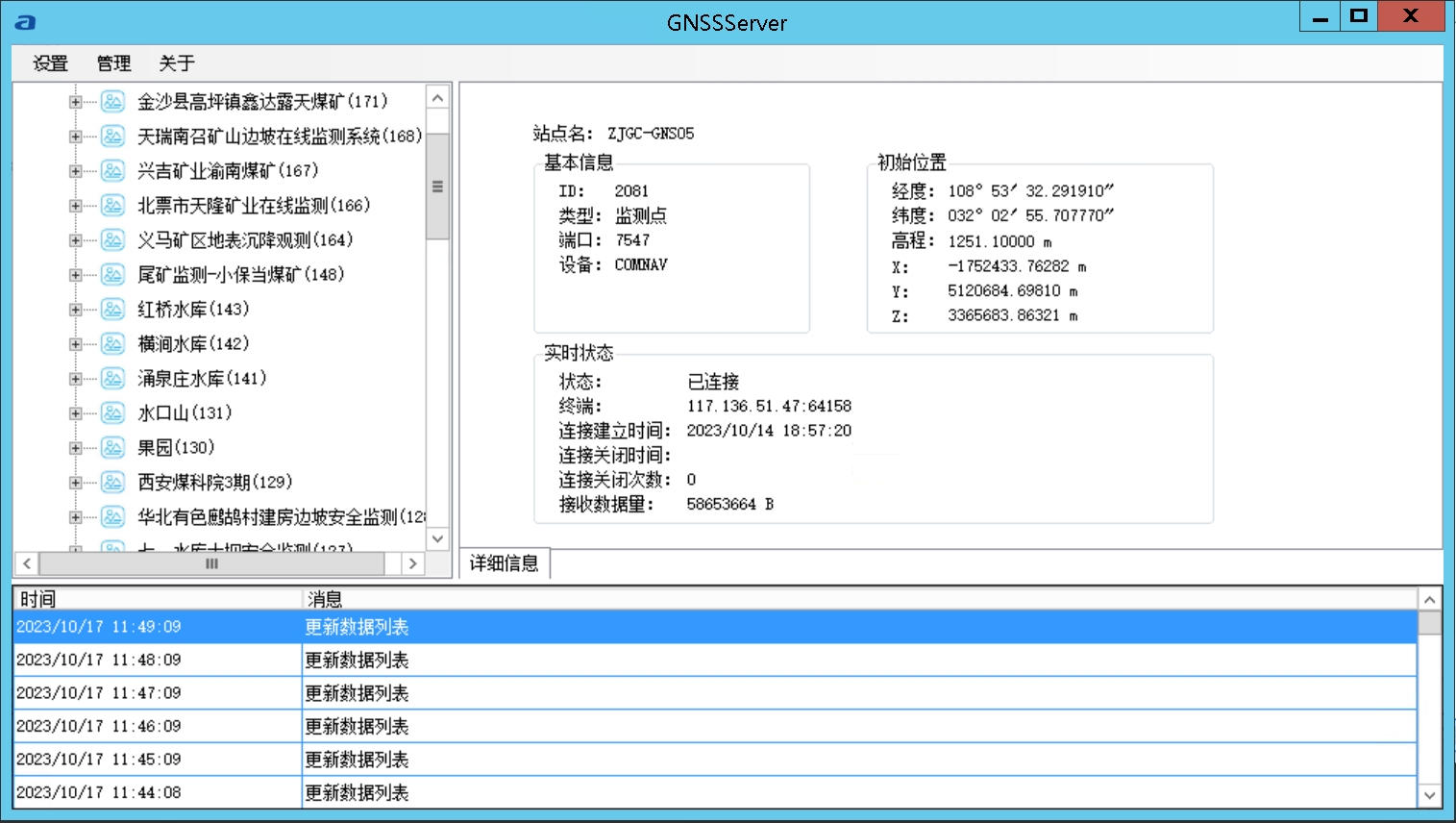Expand the 涌泉庄水库(141) node

tap(75, 378)
